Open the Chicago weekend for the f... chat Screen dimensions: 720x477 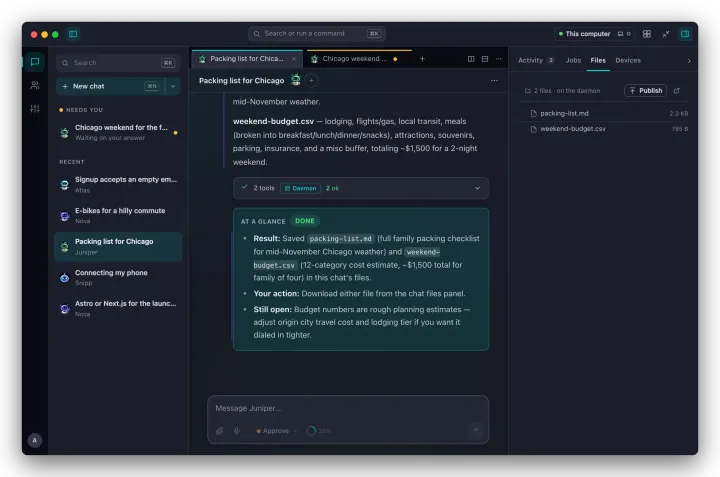tap(118, 132)
